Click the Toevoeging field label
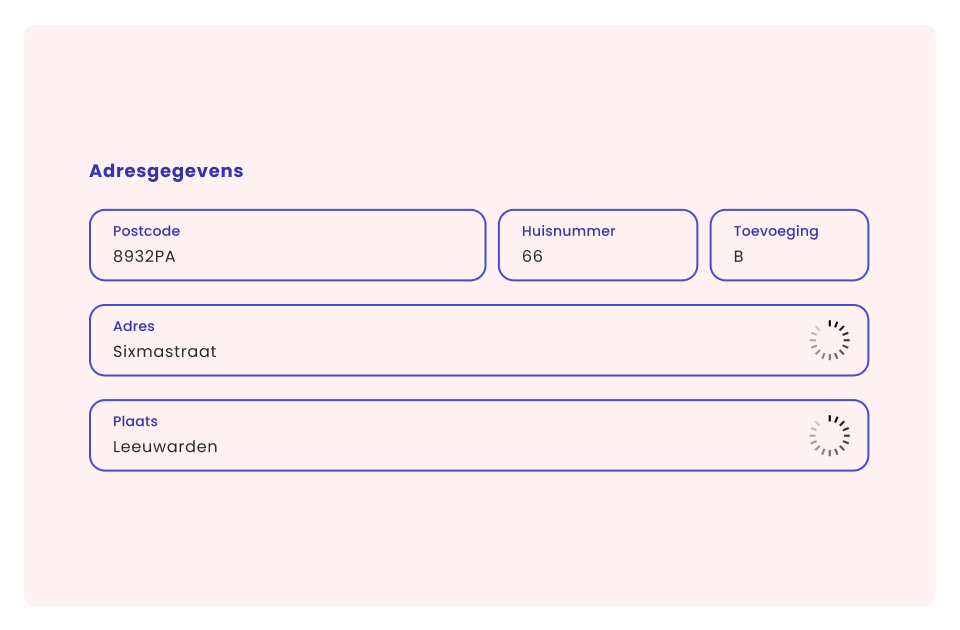This screenshot has width=960, height=630. (776, 231)
